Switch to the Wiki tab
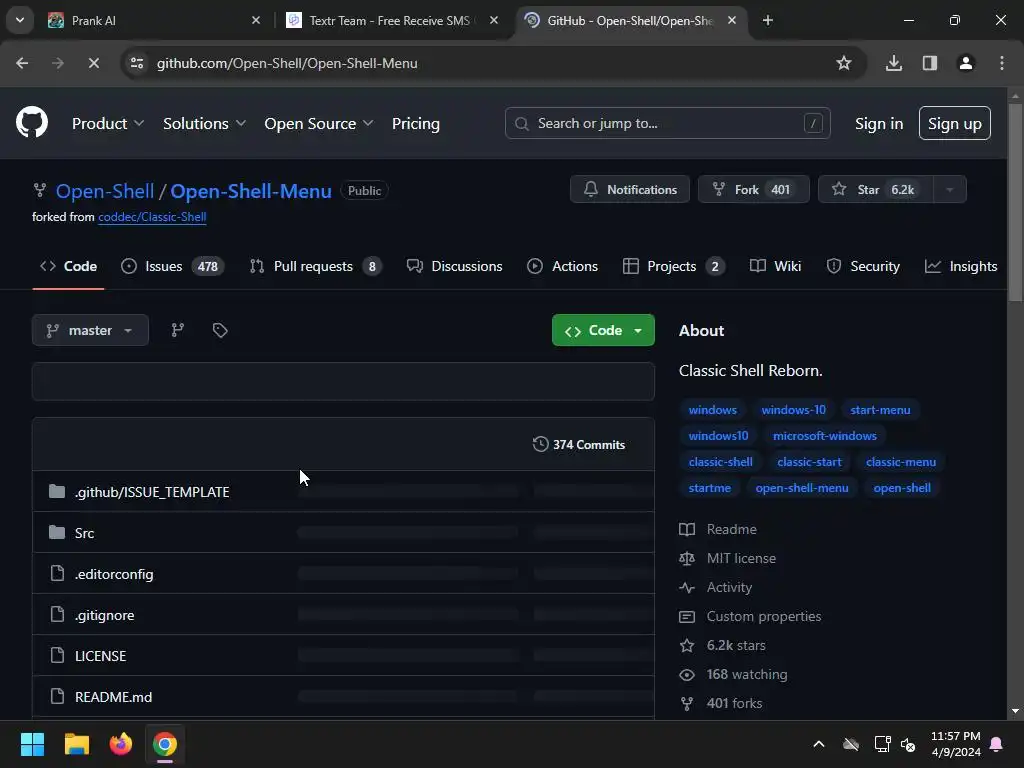The width and height of the screenshot is (1024, 768). tap(775, 266)
